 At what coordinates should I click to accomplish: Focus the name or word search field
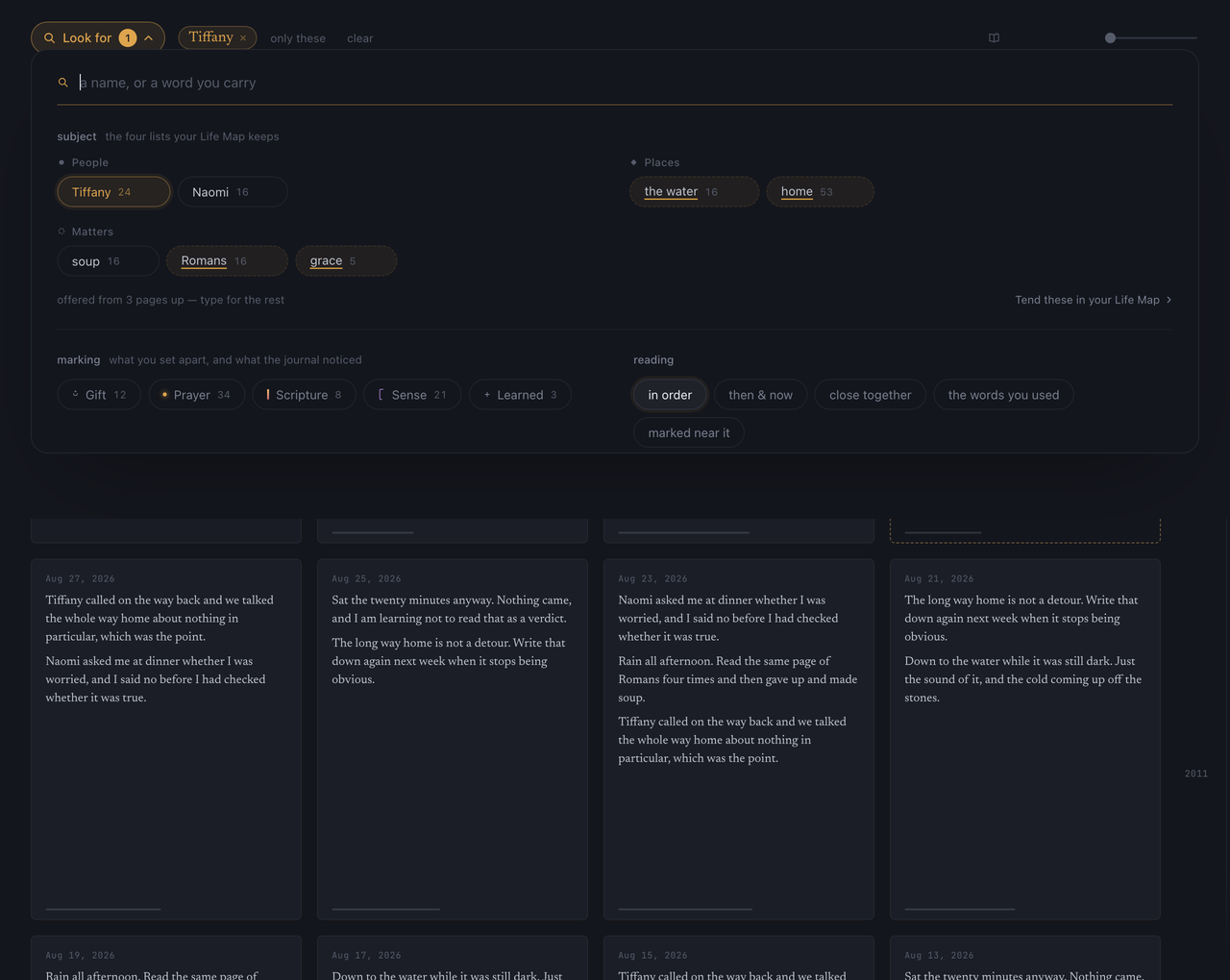pos(615,83)
